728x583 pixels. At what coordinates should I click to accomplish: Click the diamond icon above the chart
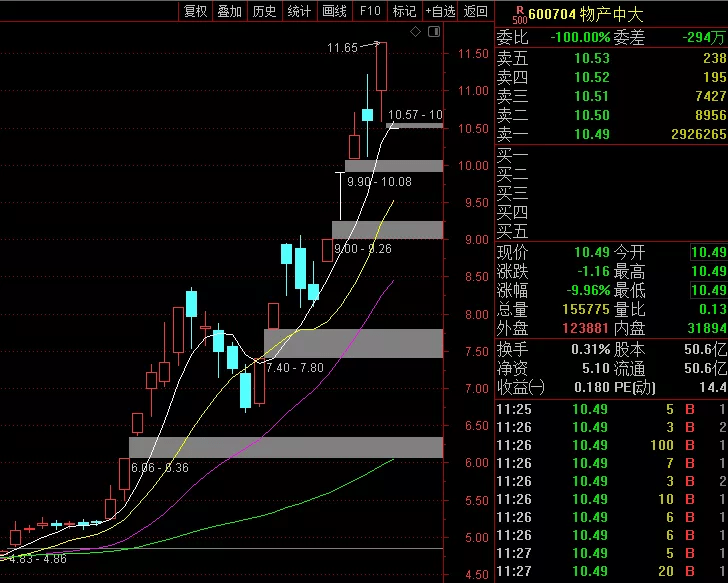416,32
